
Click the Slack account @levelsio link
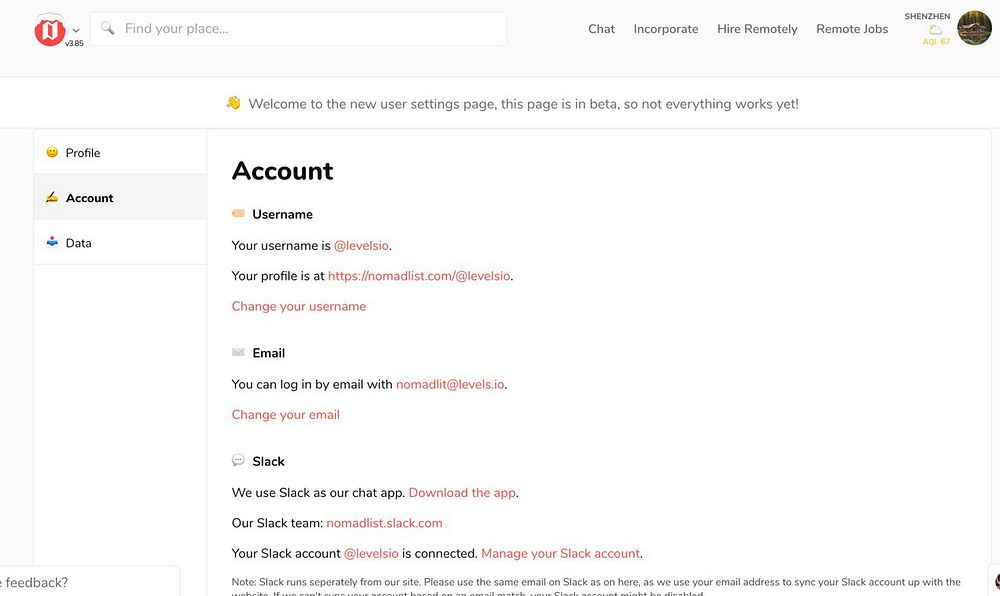(x=371, y=553)
